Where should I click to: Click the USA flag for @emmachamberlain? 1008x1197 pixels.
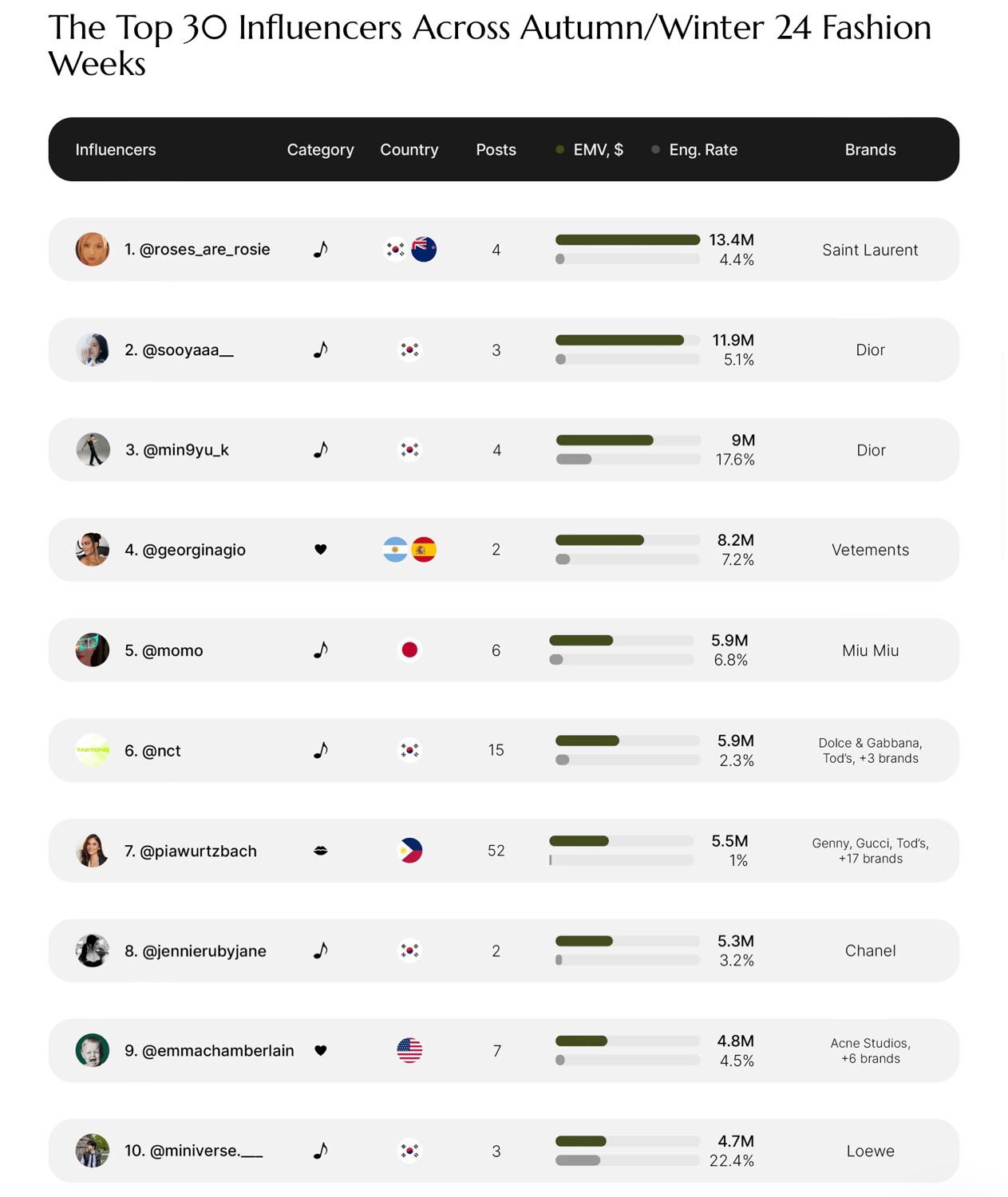[409, 1050]
